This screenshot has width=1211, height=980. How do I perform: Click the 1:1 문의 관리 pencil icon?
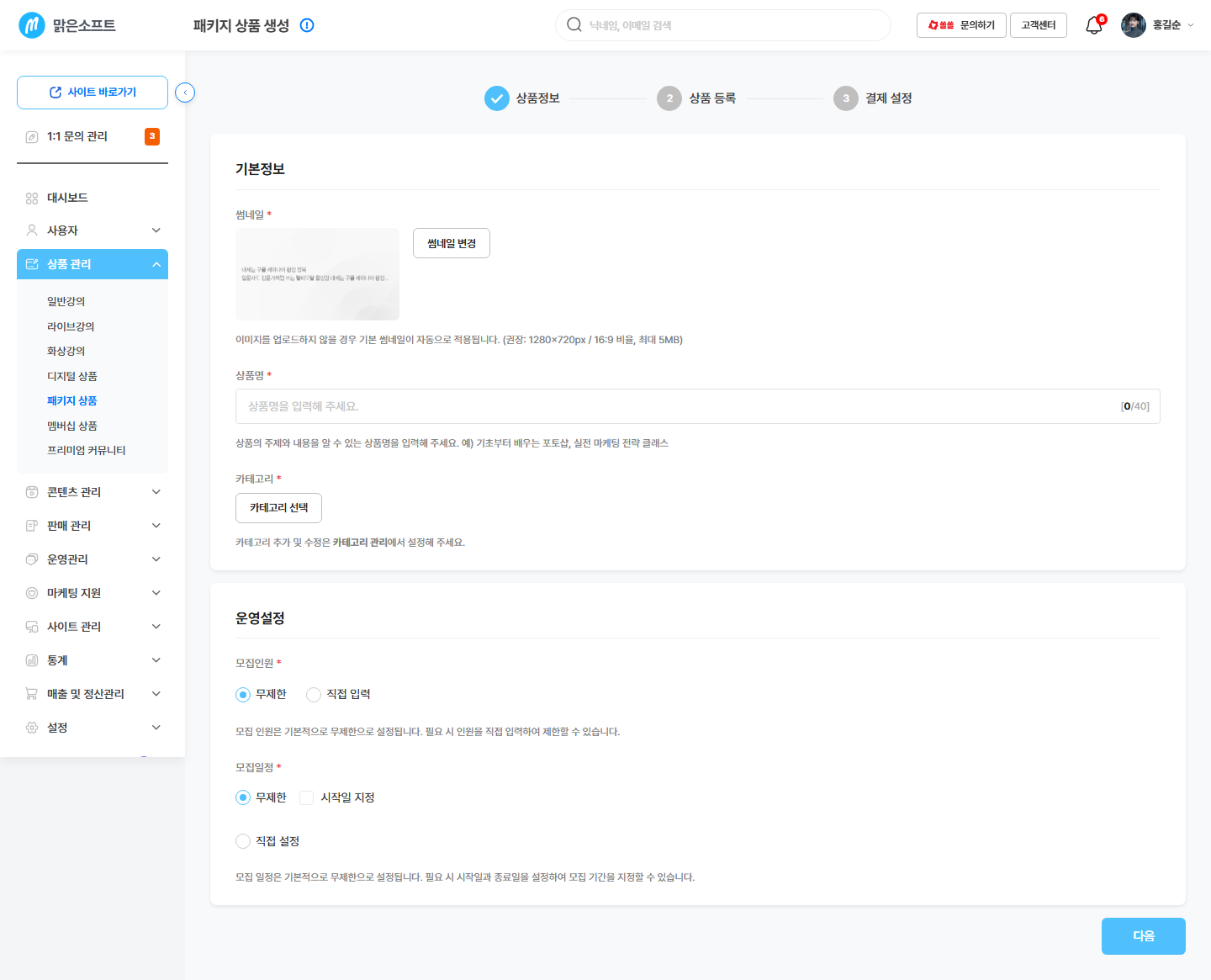point(32,137)
